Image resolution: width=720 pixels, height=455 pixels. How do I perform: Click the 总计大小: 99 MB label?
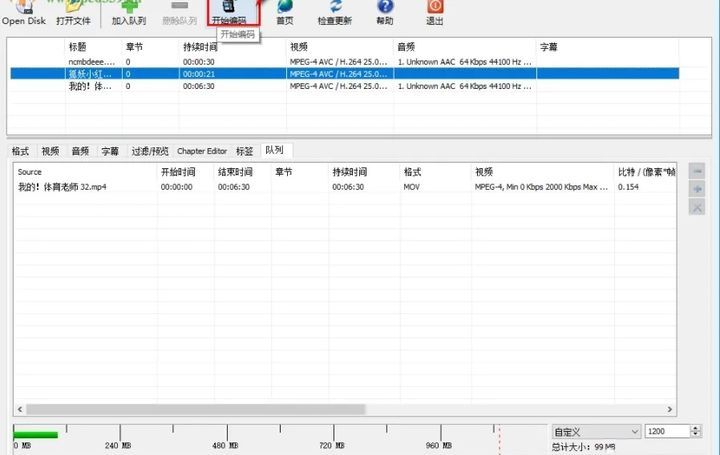click(x=584, y=447)
